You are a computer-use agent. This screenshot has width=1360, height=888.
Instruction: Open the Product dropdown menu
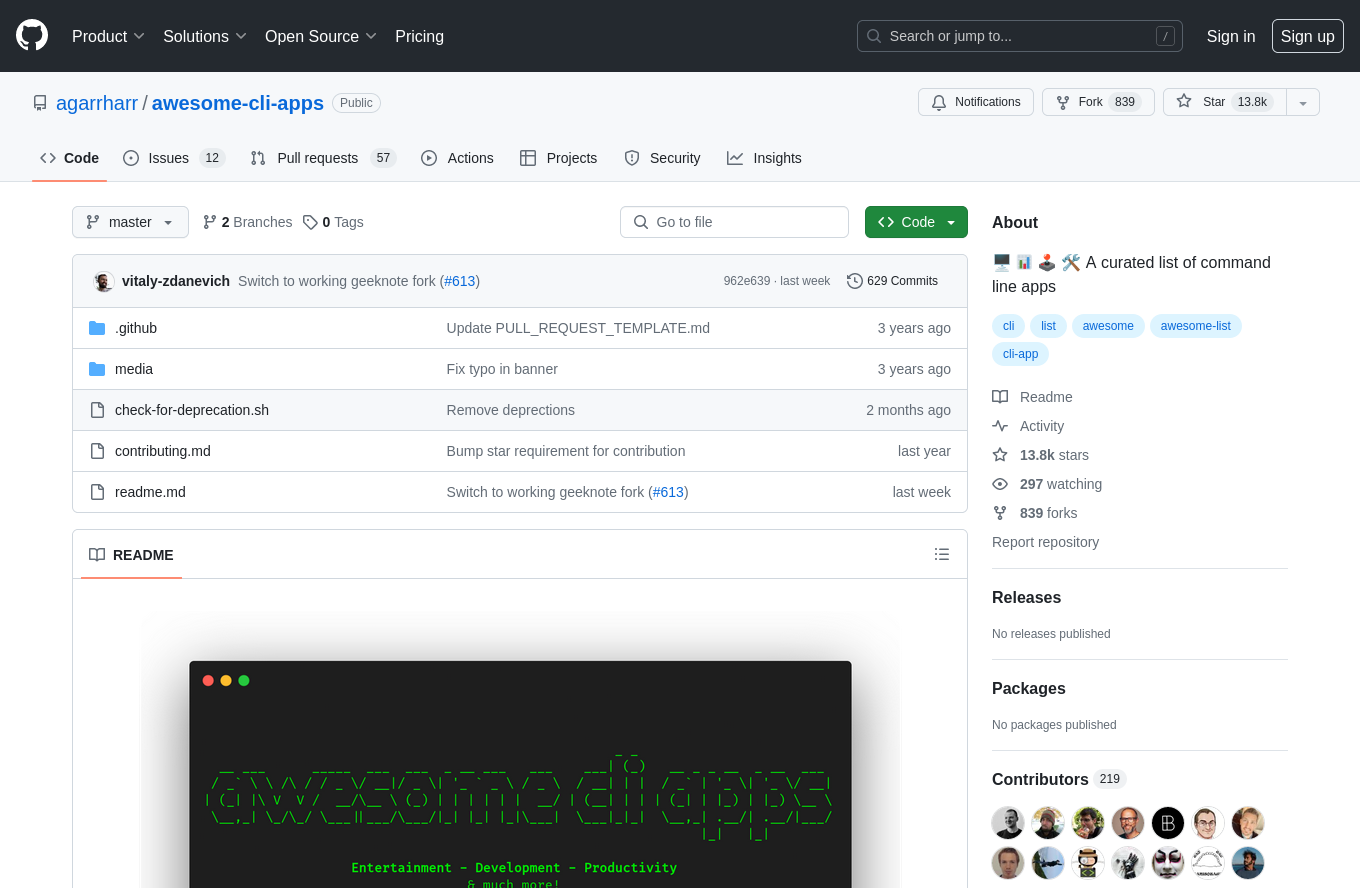108,36
